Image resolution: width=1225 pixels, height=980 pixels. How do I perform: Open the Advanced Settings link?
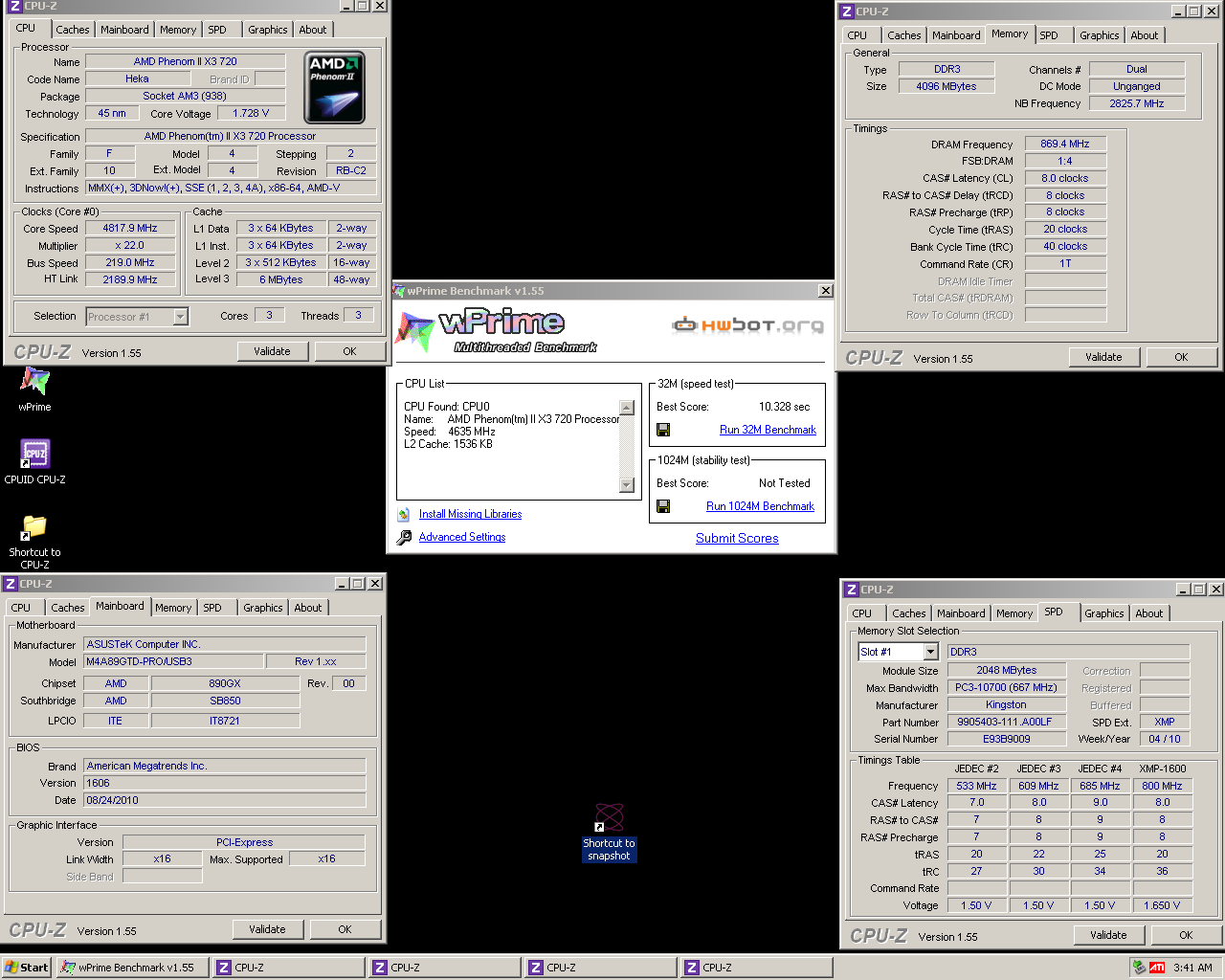coord(462,537)
